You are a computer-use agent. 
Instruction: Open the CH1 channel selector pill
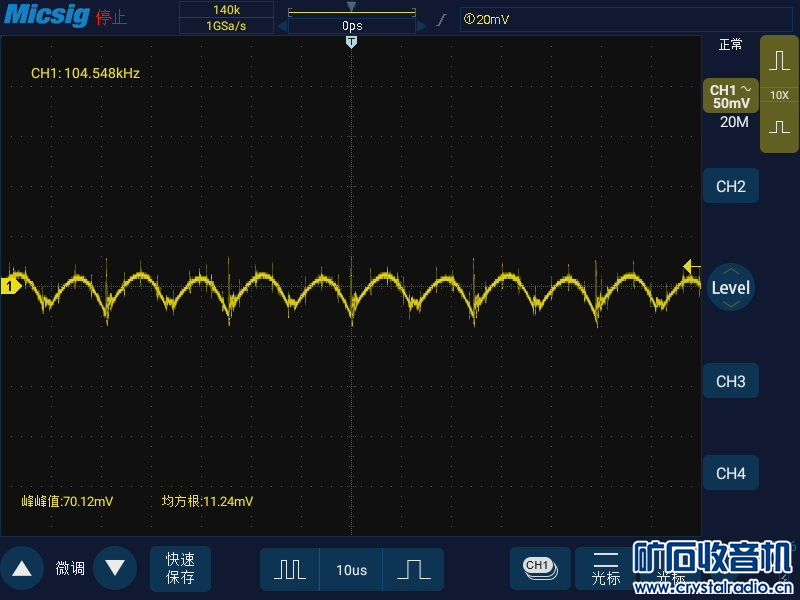pos(540,568)
